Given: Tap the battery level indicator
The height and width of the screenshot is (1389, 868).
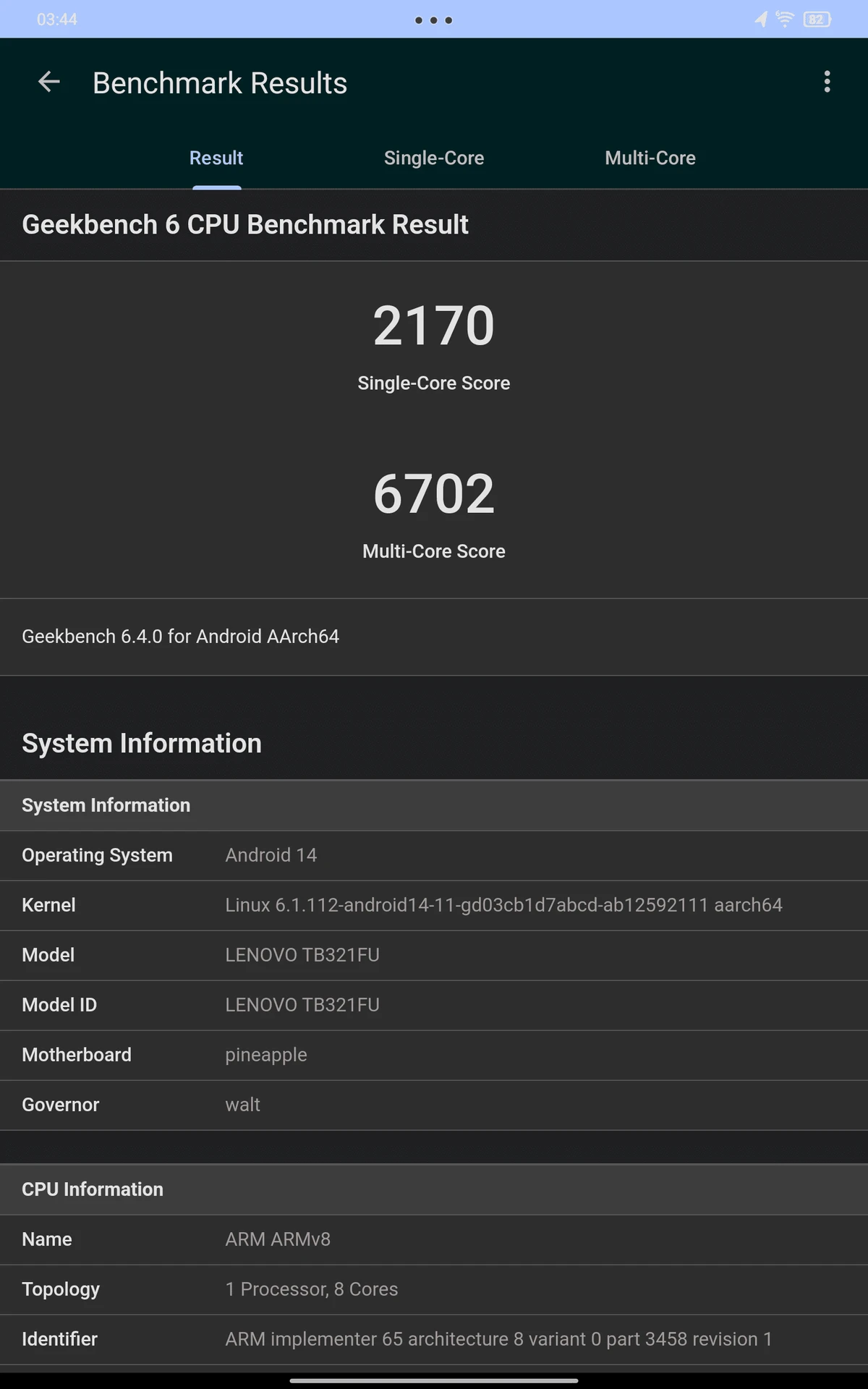Looking at the screenshot, I should tap(817, 20).
